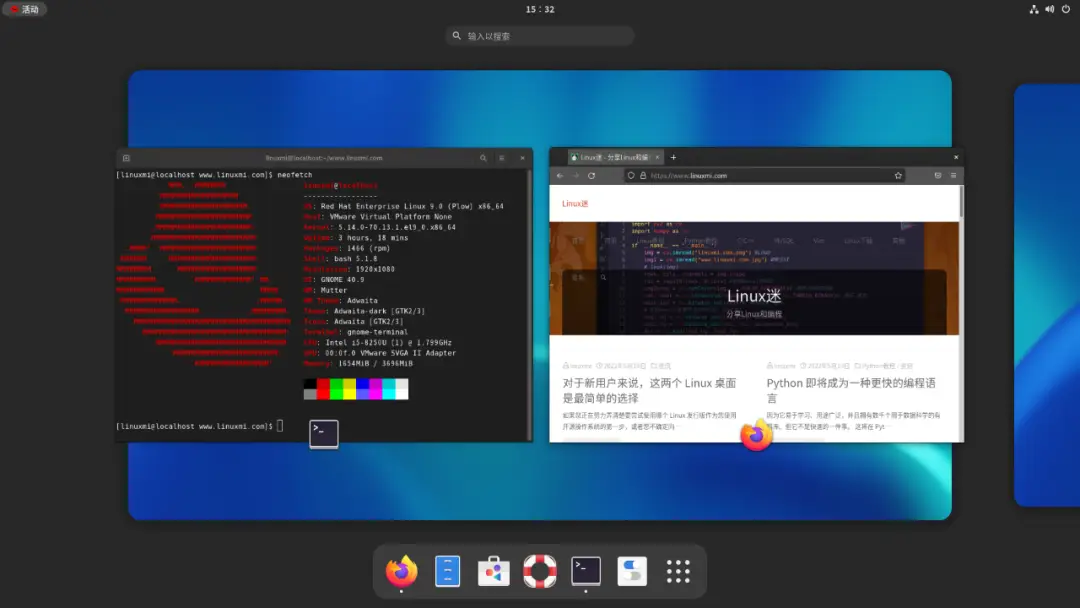Click the browser back arrow

(558, 174)
